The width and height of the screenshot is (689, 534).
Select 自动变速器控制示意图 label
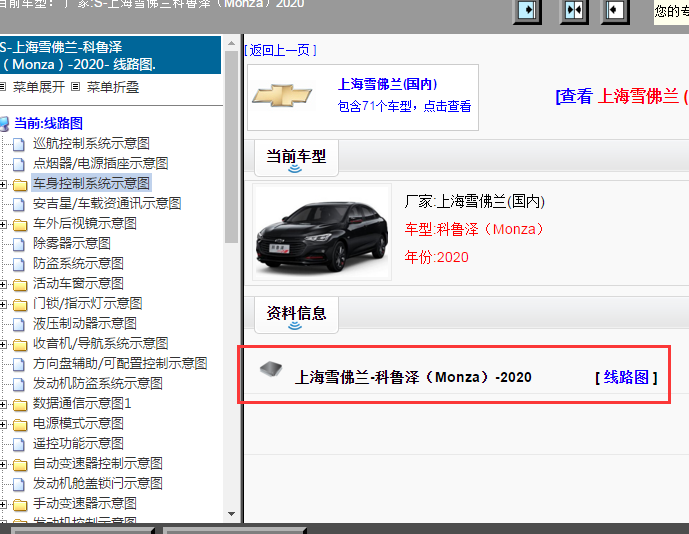pyautogui.click(x=98, y=464)
